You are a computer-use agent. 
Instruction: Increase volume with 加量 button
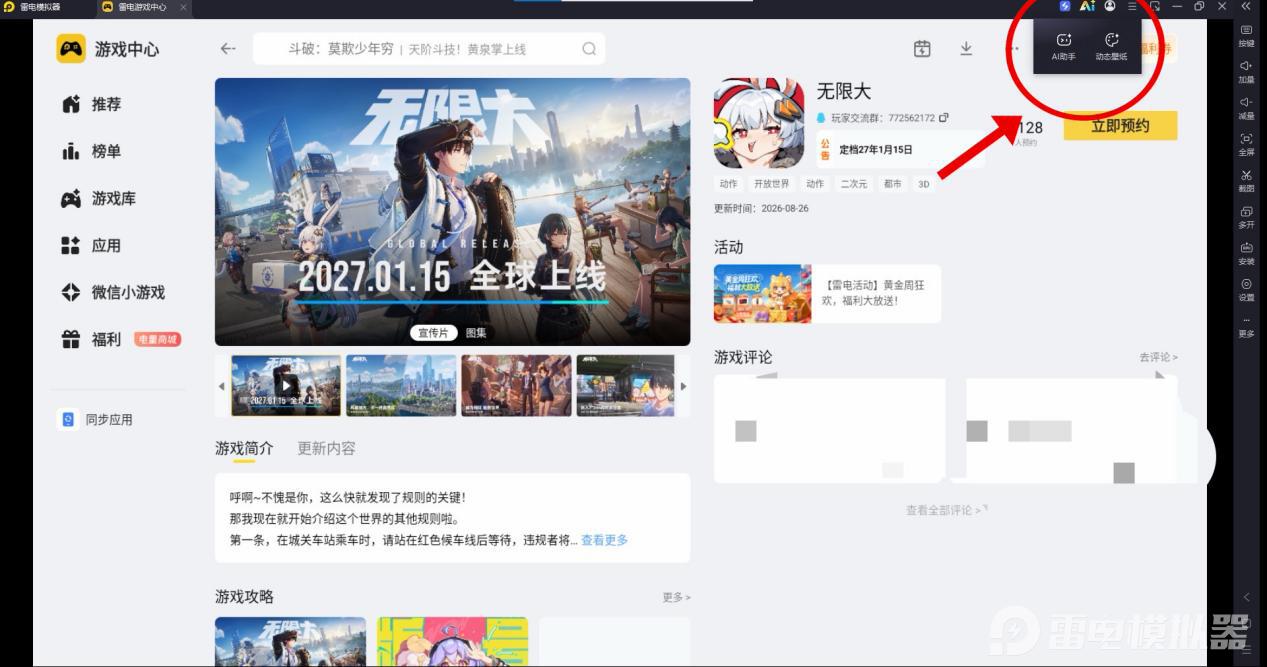click(1246, 72)
